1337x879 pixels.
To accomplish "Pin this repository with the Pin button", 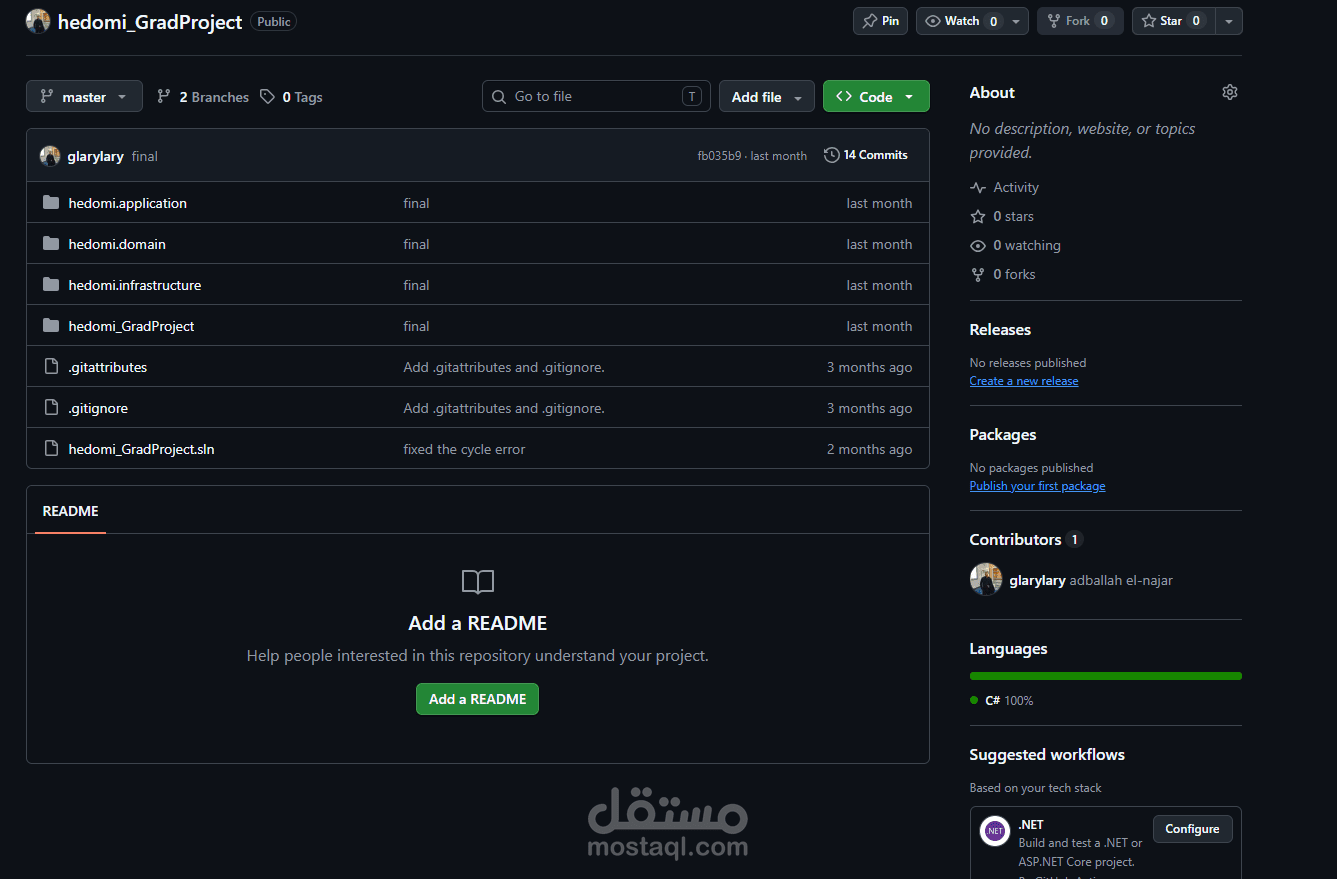I will [881, 21].
